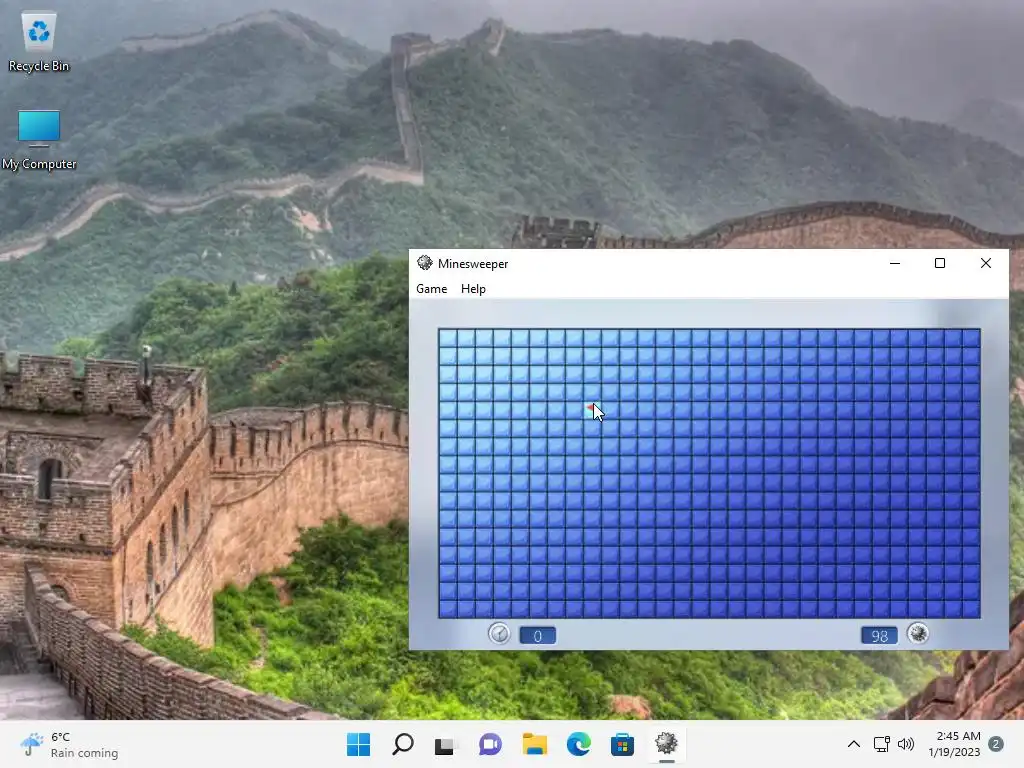1024x768 pixels.
Task: Open the Windows Start menu
Action: pos(359,744)
